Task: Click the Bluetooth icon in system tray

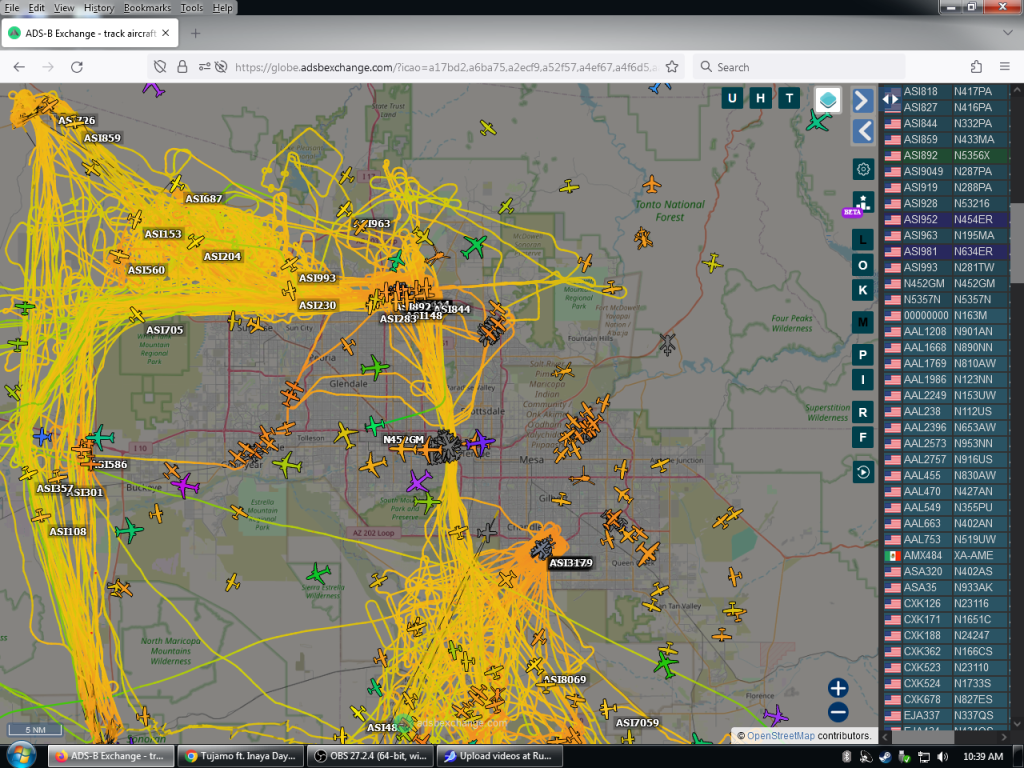Action: pos(846,757)
